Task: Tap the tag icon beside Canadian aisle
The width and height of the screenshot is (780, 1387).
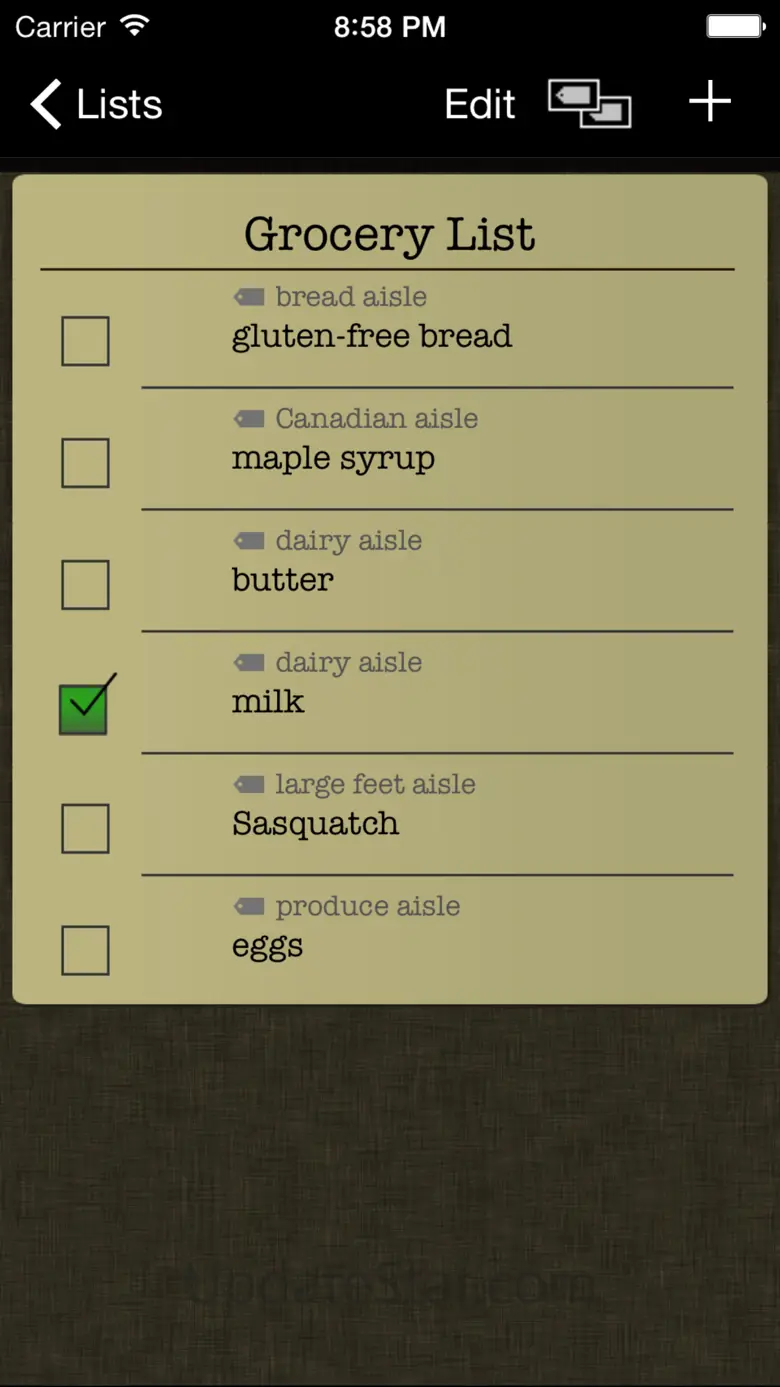Action: (x=249, y=419)
